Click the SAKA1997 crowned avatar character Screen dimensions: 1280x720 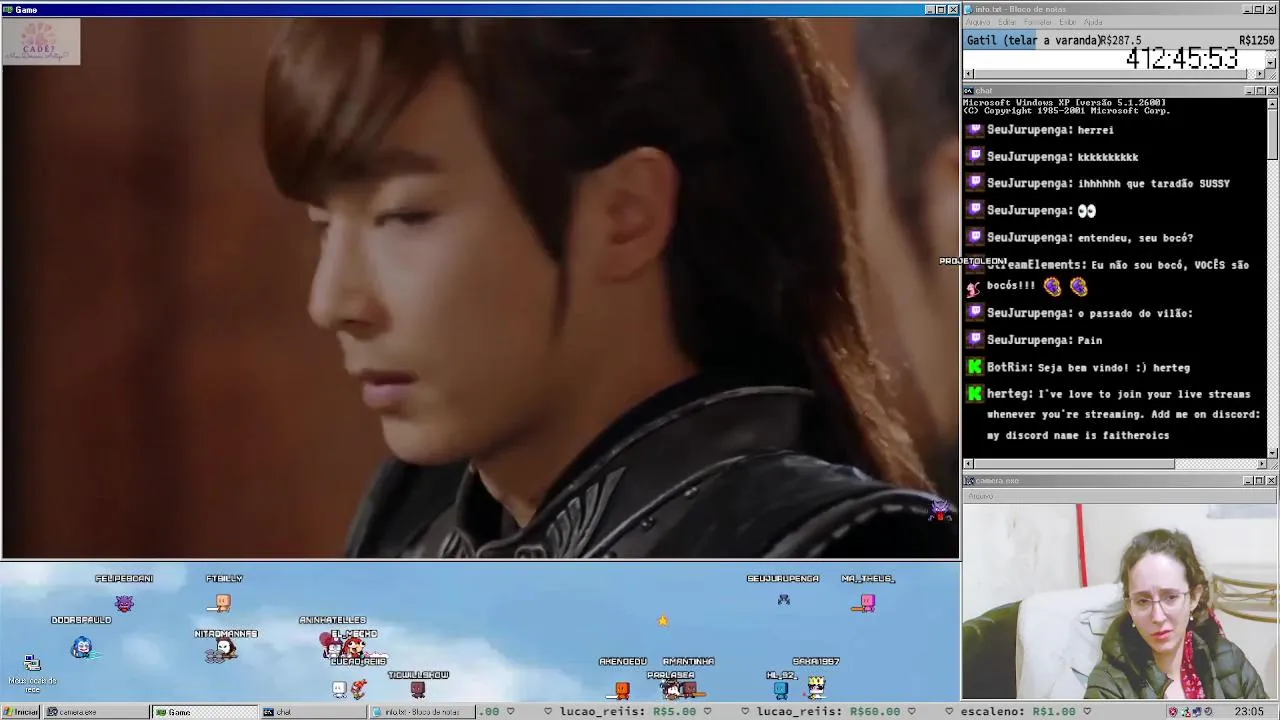tap(817, 687)
